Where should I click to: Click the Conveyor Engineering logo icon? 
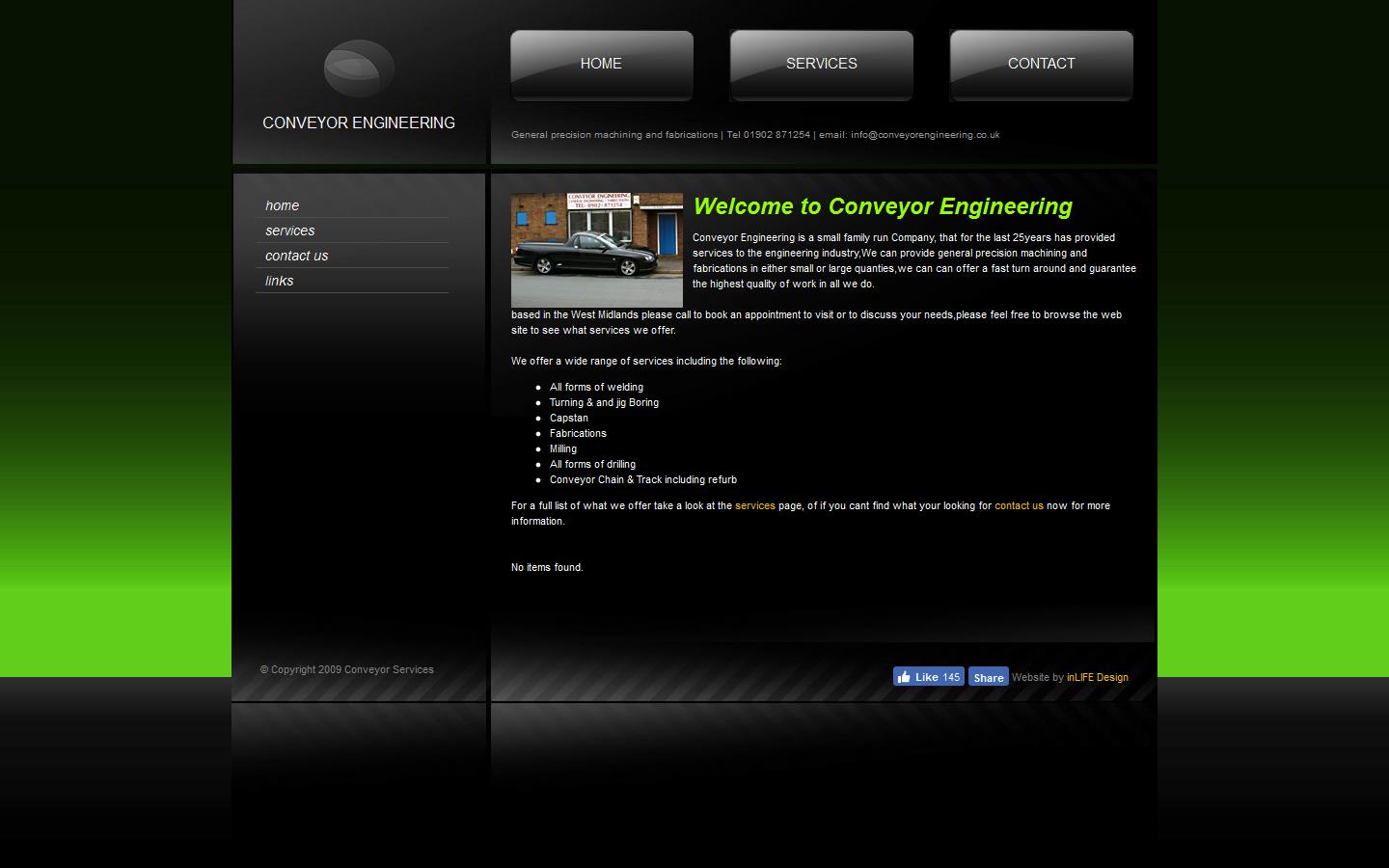click(x=358, y=68)
